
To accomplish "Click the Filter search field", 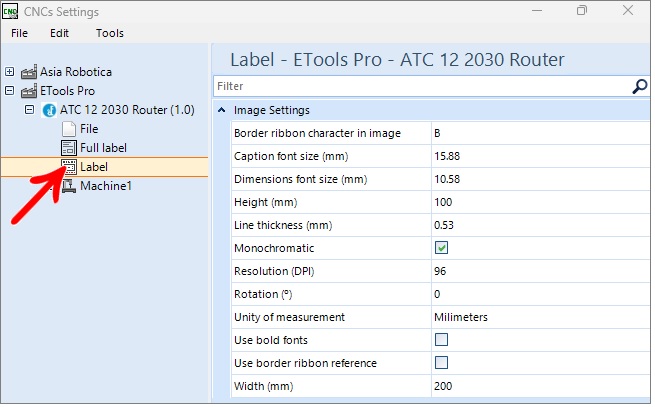I will click(420, 87).
